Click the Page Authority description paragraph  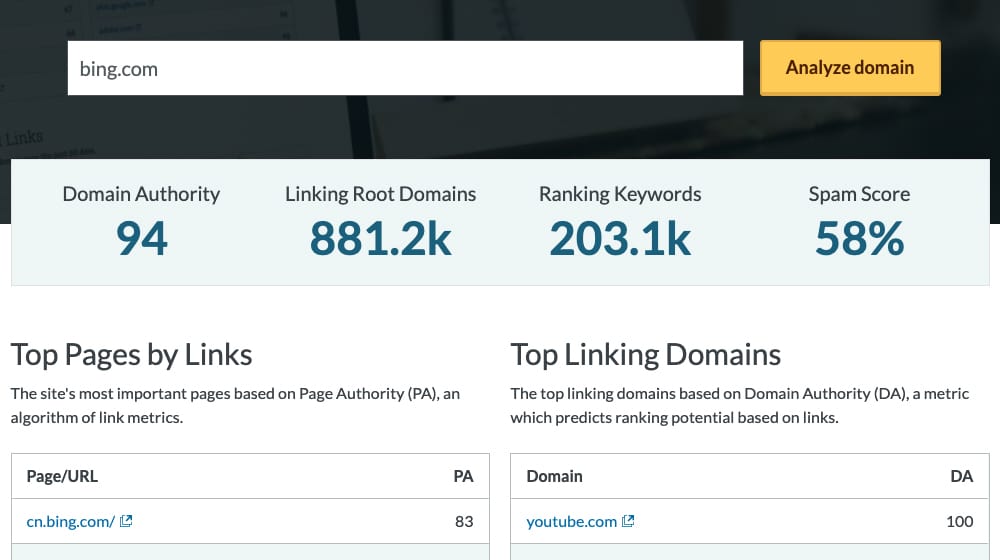[235, 406]
